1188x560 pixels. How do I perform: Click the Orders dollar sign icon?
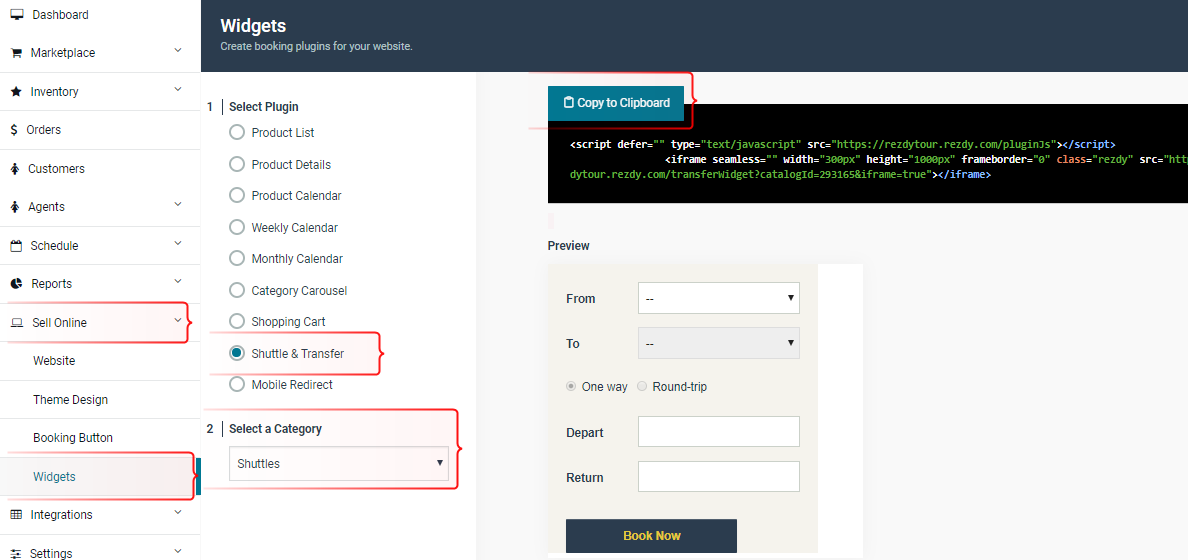tap(14, 130)
